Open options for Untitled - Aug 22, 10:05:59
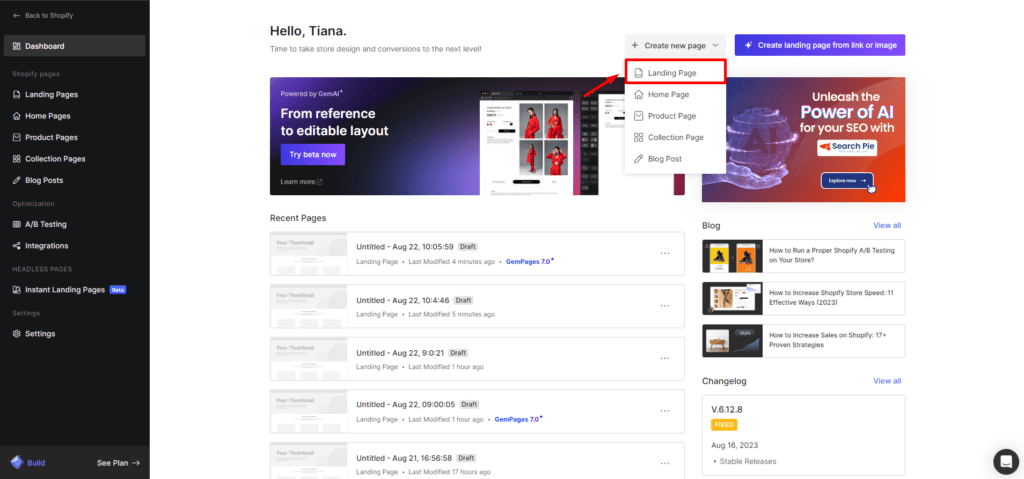The image size is (1024, 479). 665,253
